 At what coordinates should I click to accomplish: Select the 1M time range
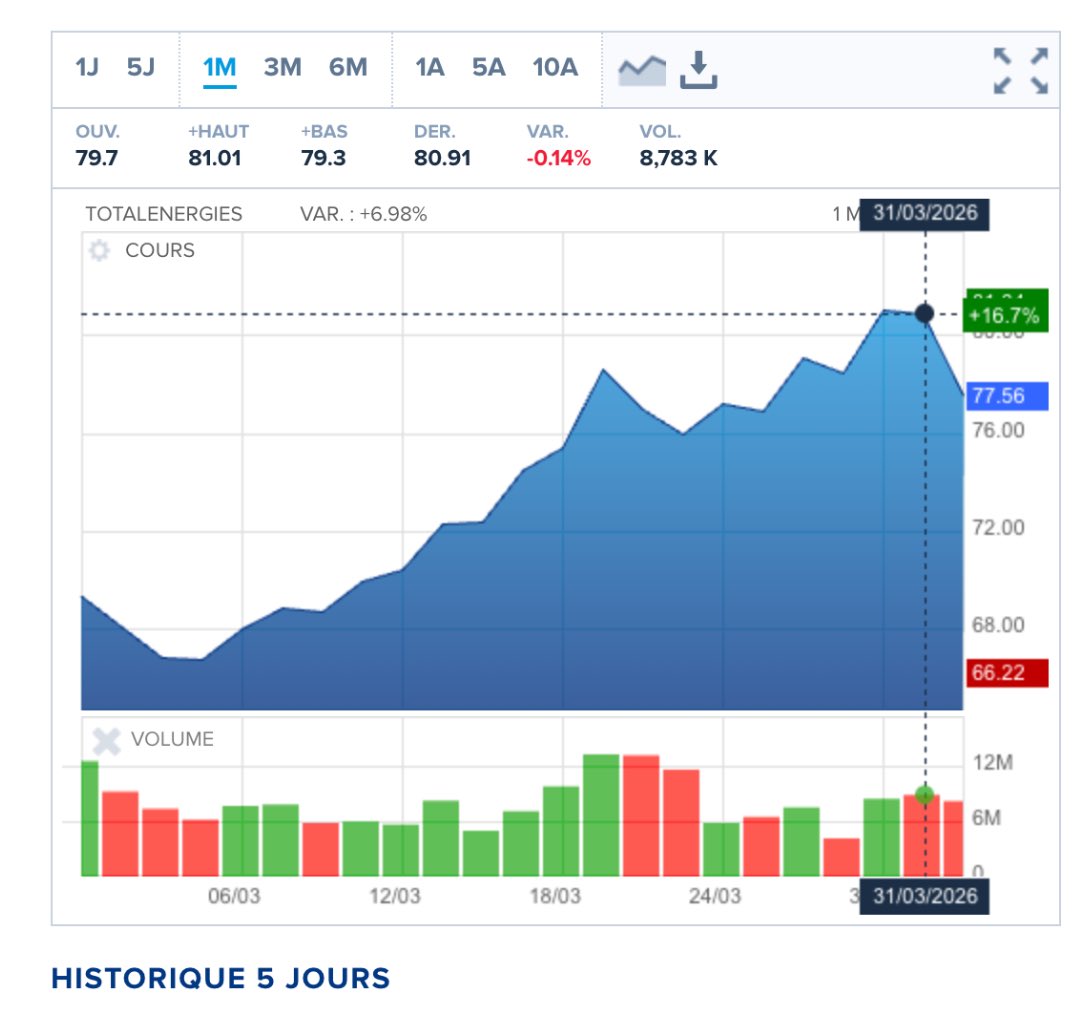(220, 68)
